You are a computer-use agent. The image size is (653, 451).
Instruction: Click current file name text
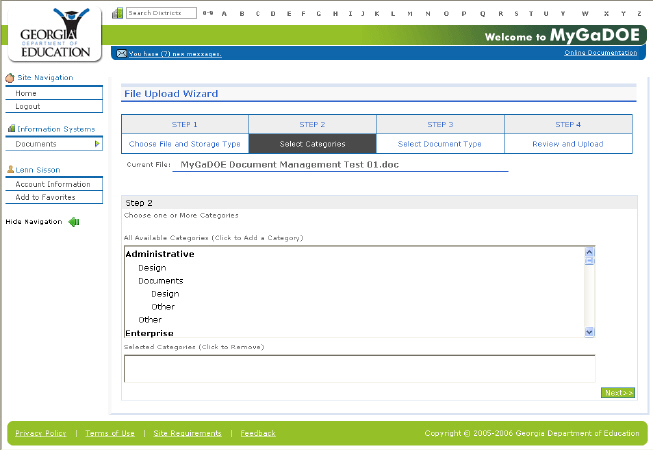pyautogui.click(x=289, y=164)
